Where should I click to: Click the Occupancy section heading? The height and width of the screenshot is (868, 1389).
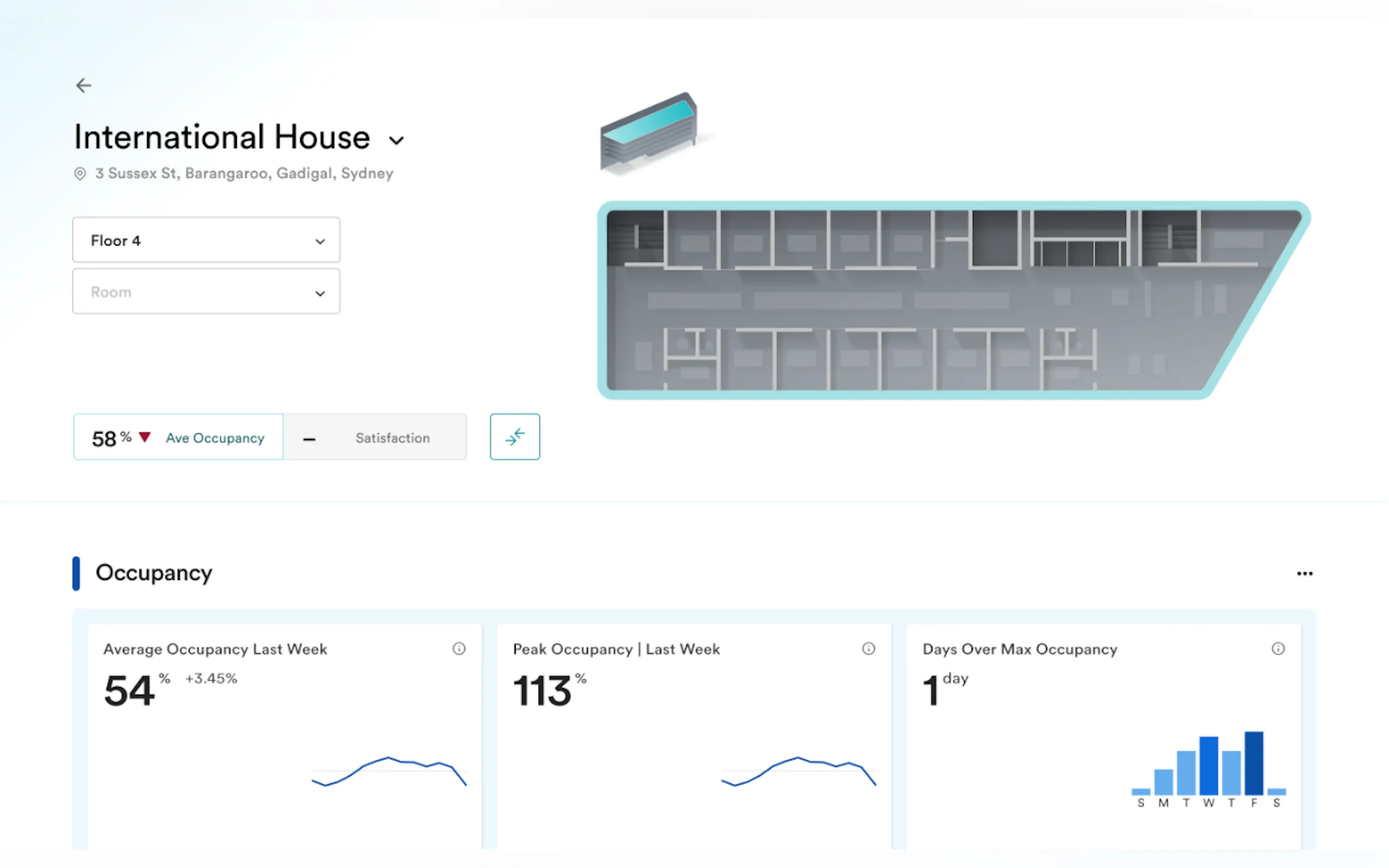tap(153, 573)
